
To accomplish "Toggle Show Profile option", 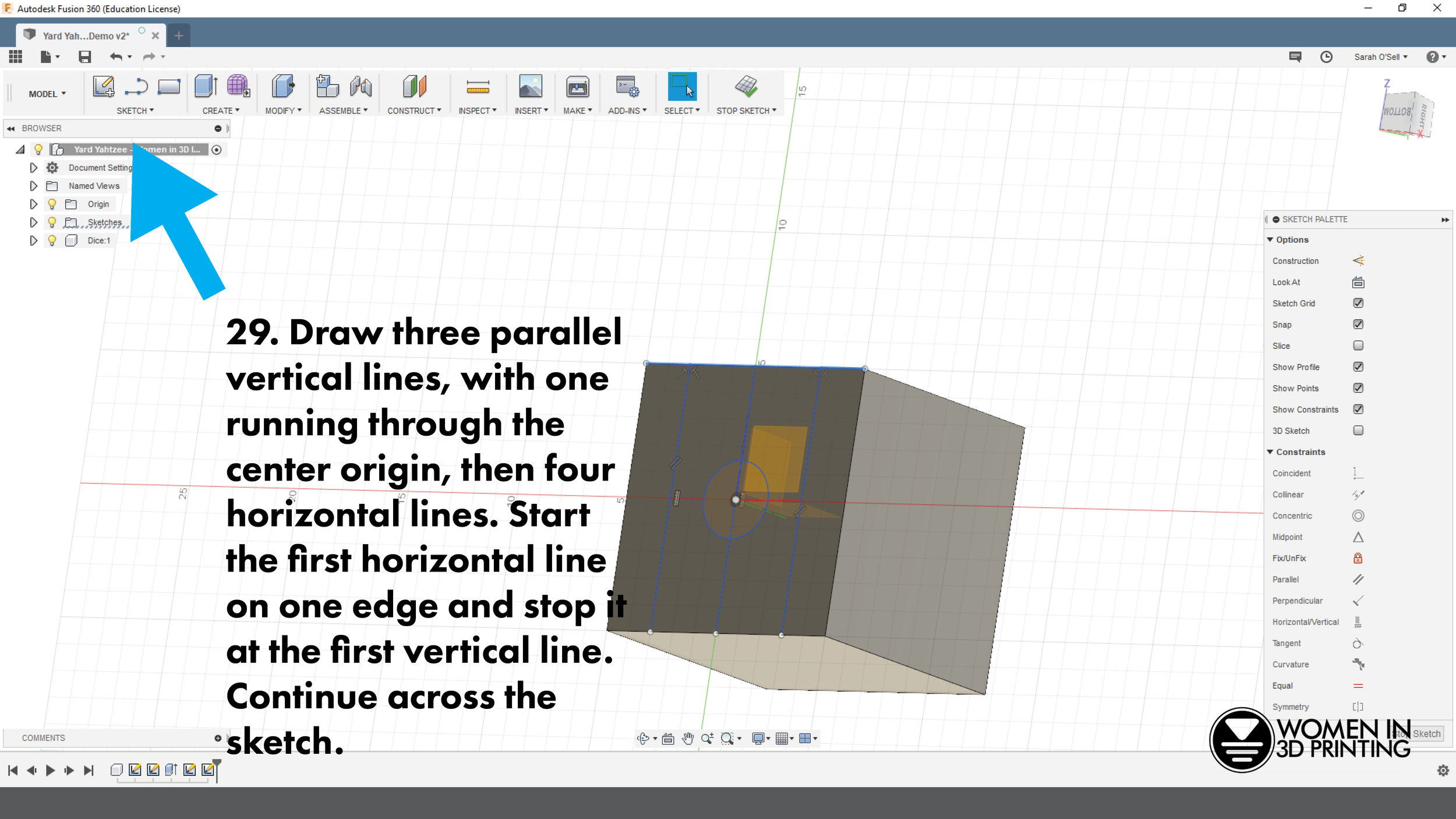I will (1358, 366).
